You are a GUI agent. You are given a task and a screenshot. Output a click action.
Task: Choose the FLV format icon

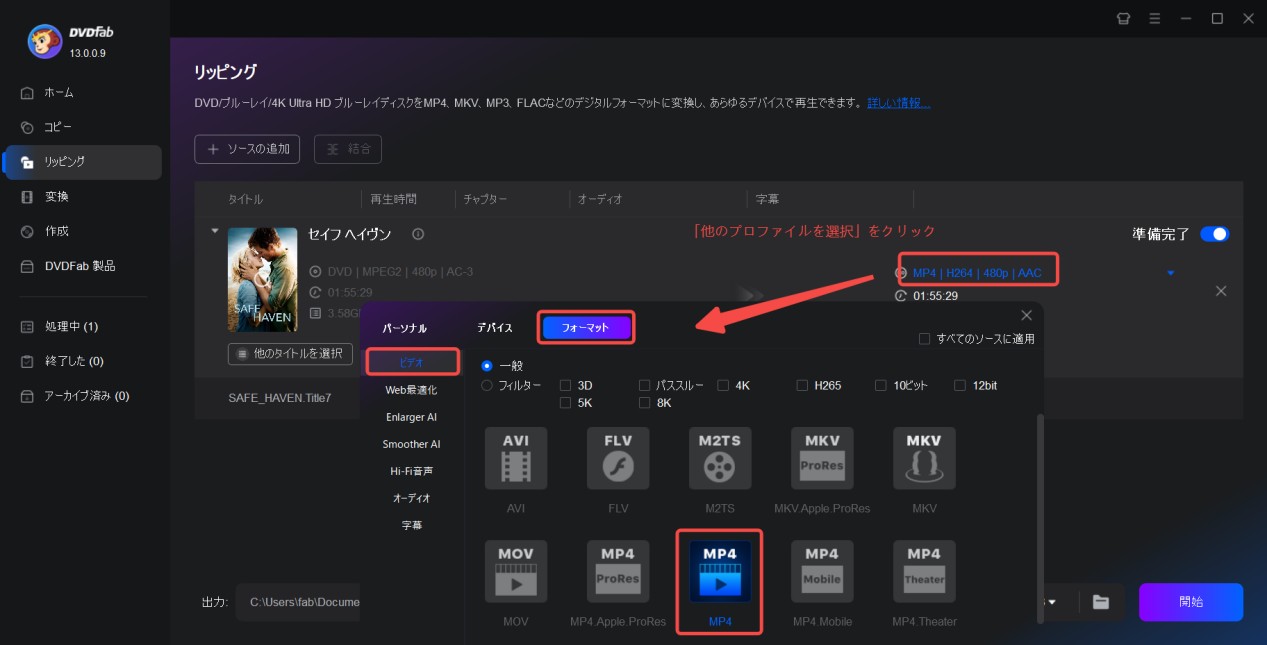(x=618, y=459)
